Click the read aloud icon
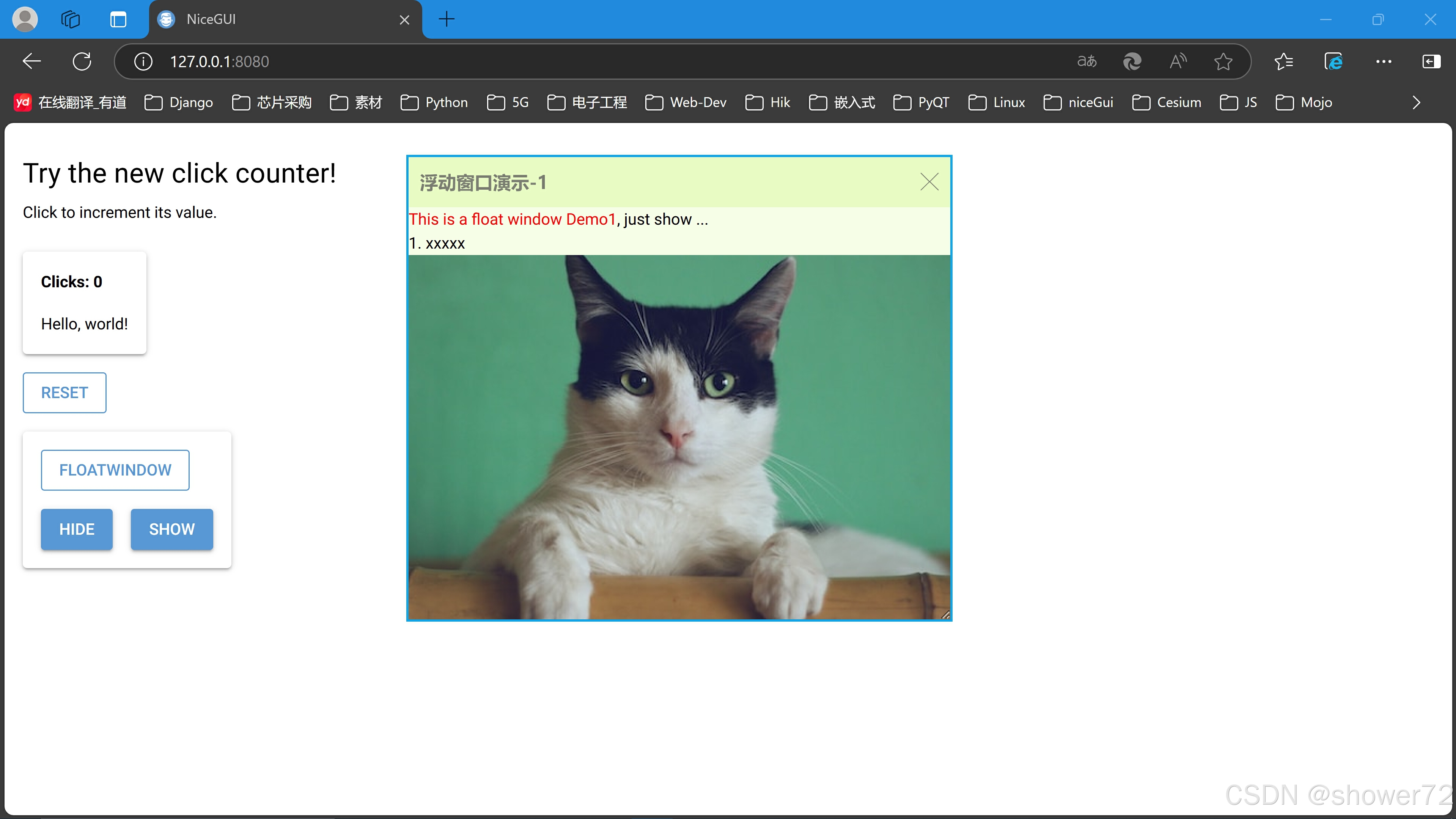 tap(1178, 61)
